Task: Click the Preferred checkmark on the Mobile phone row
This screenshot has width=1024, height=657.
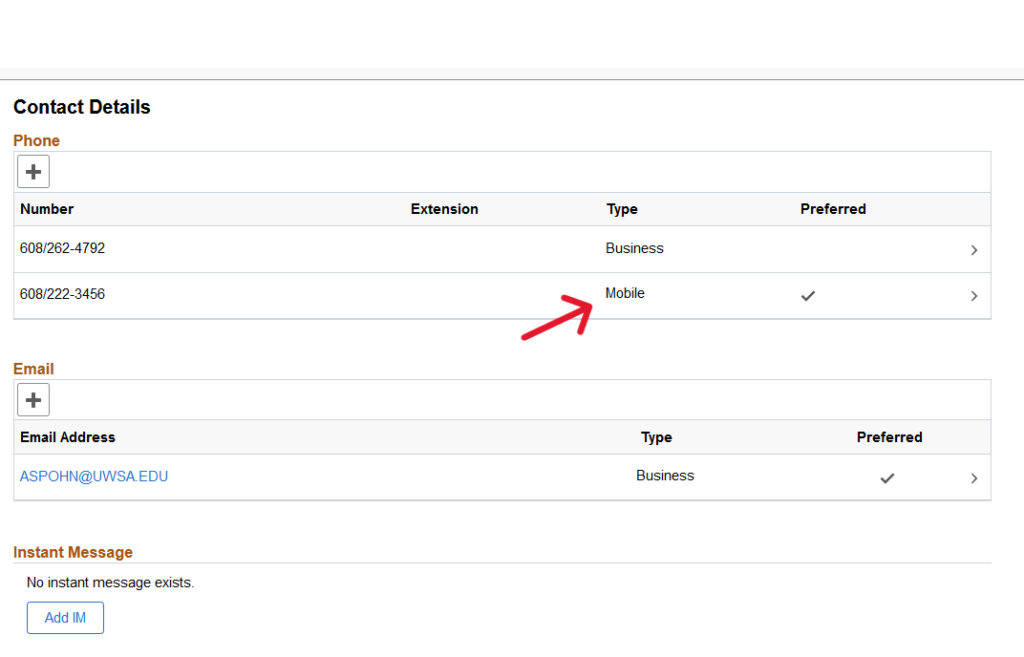Action: coord(808,296)
